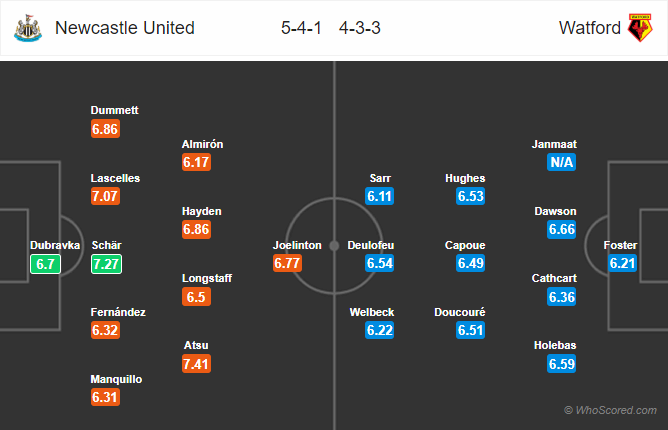Open the Watford team name link
Image resolution: width=668 pixels, height=430 pixels.
(590, 28)
